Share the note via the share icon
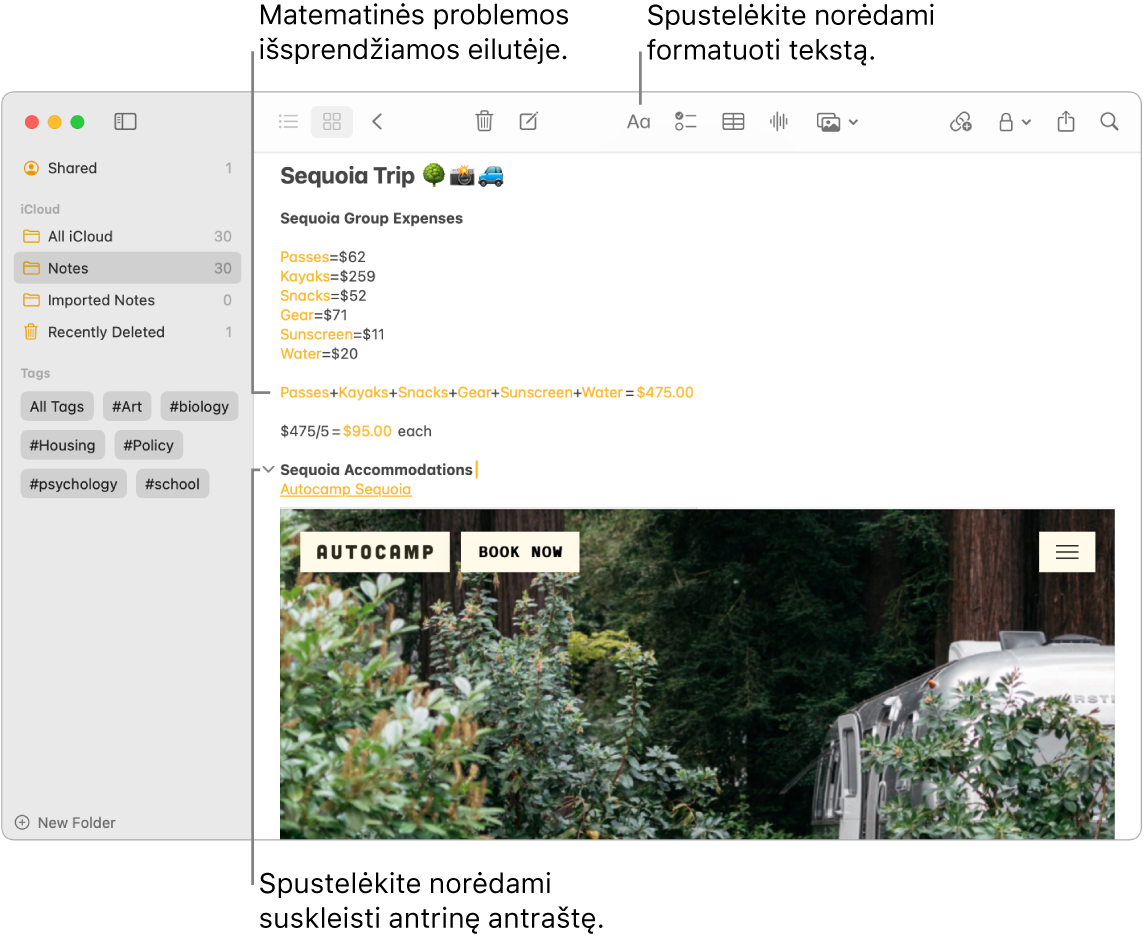This screenshot has height=942, width=1144. tap(1065, 121)
